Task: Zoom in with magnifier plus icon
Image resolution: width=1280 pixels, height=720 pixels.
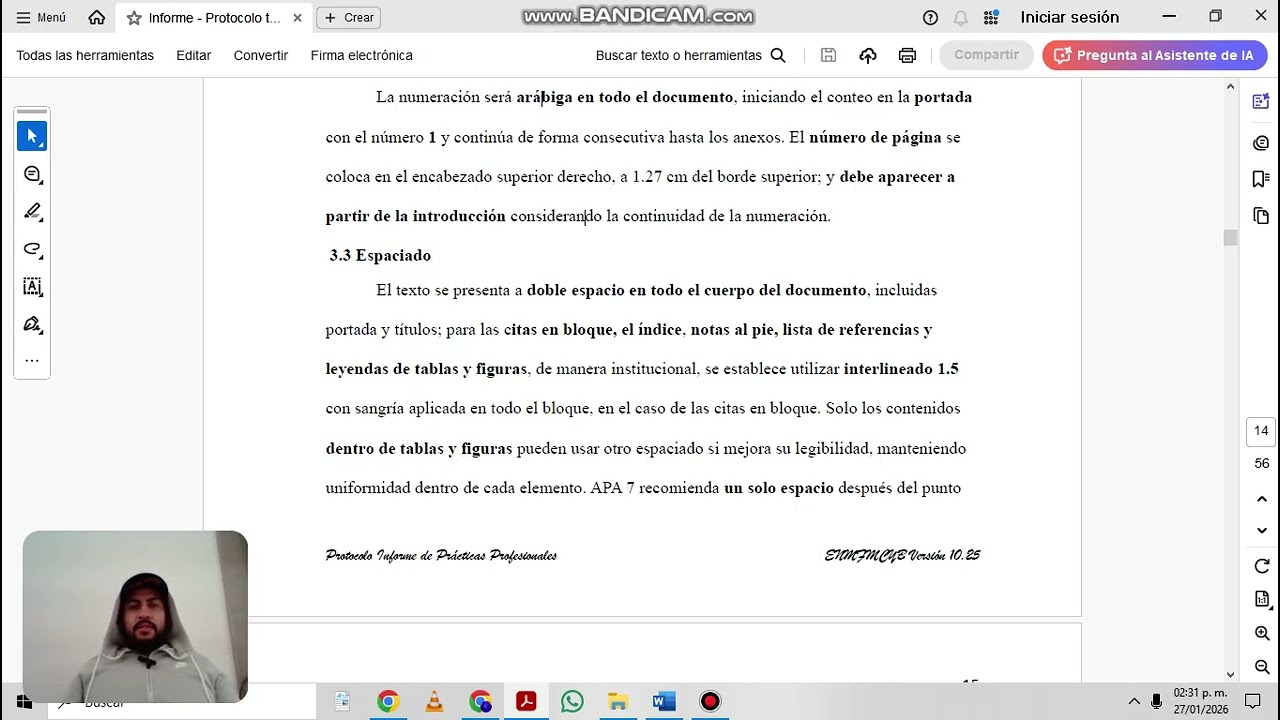Action: coord(1261,633)
